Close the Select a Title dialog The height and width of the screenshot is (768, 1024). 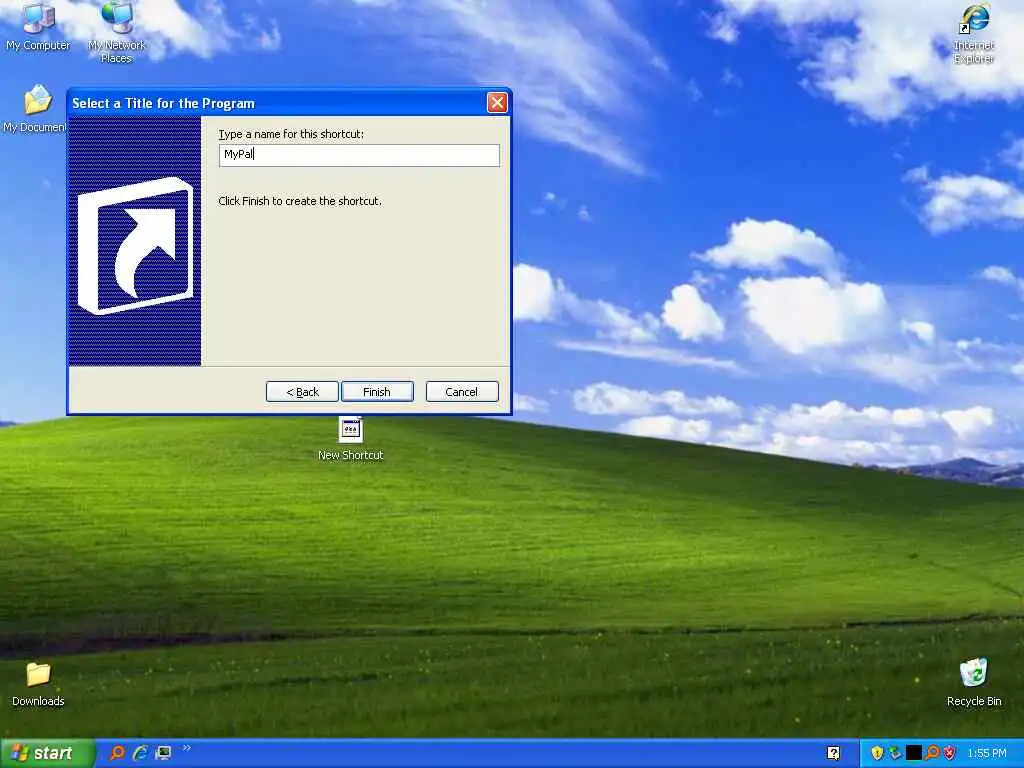[497, 103]
